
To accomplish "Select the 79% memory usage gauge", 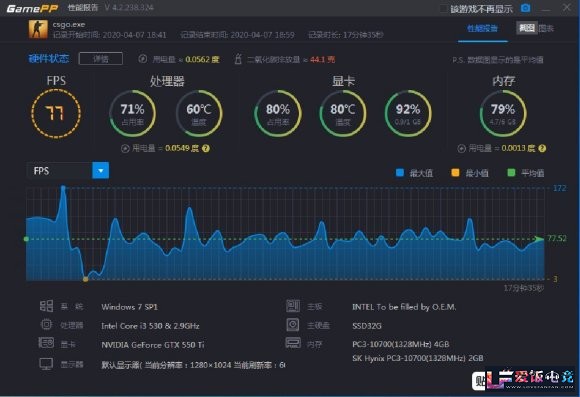I will 503,114.
